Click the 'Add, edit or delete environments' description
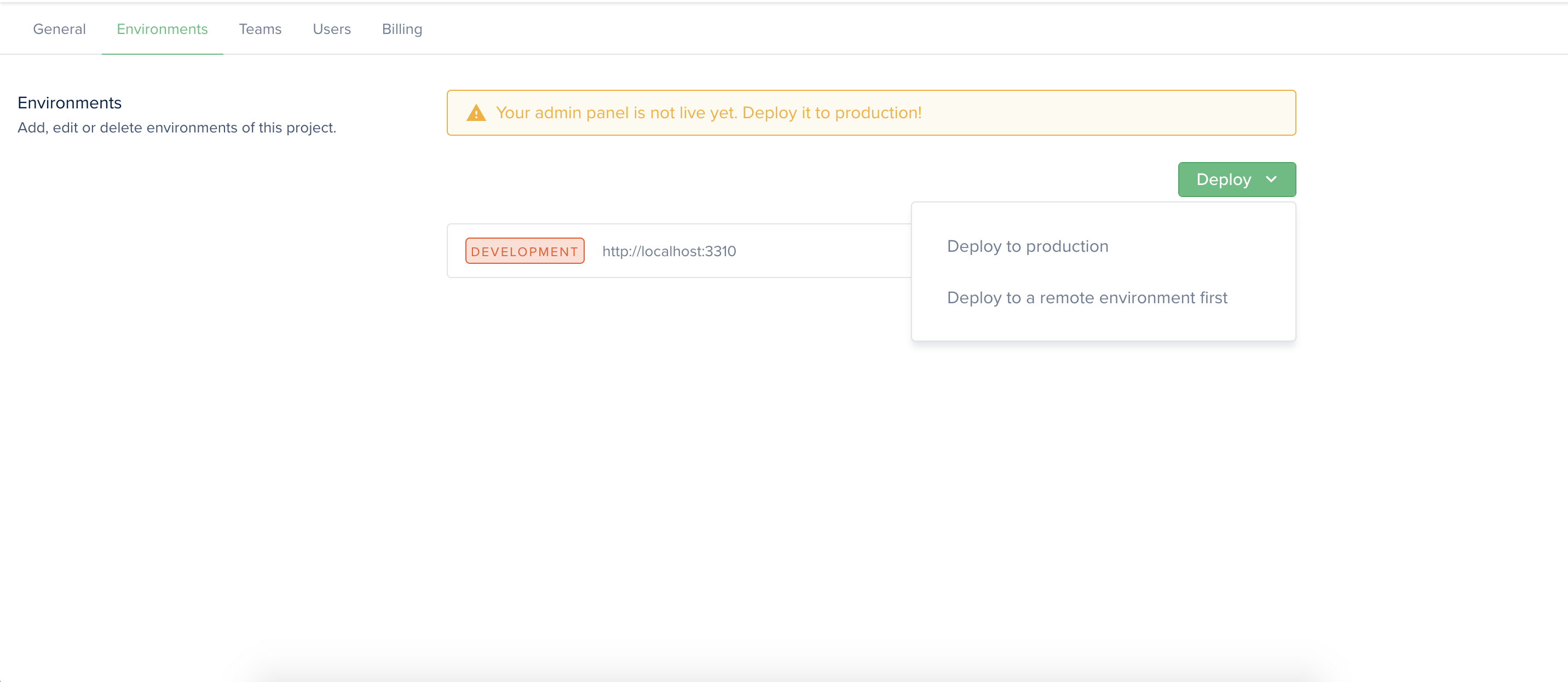1568x682 pixels. click(176, 128)
